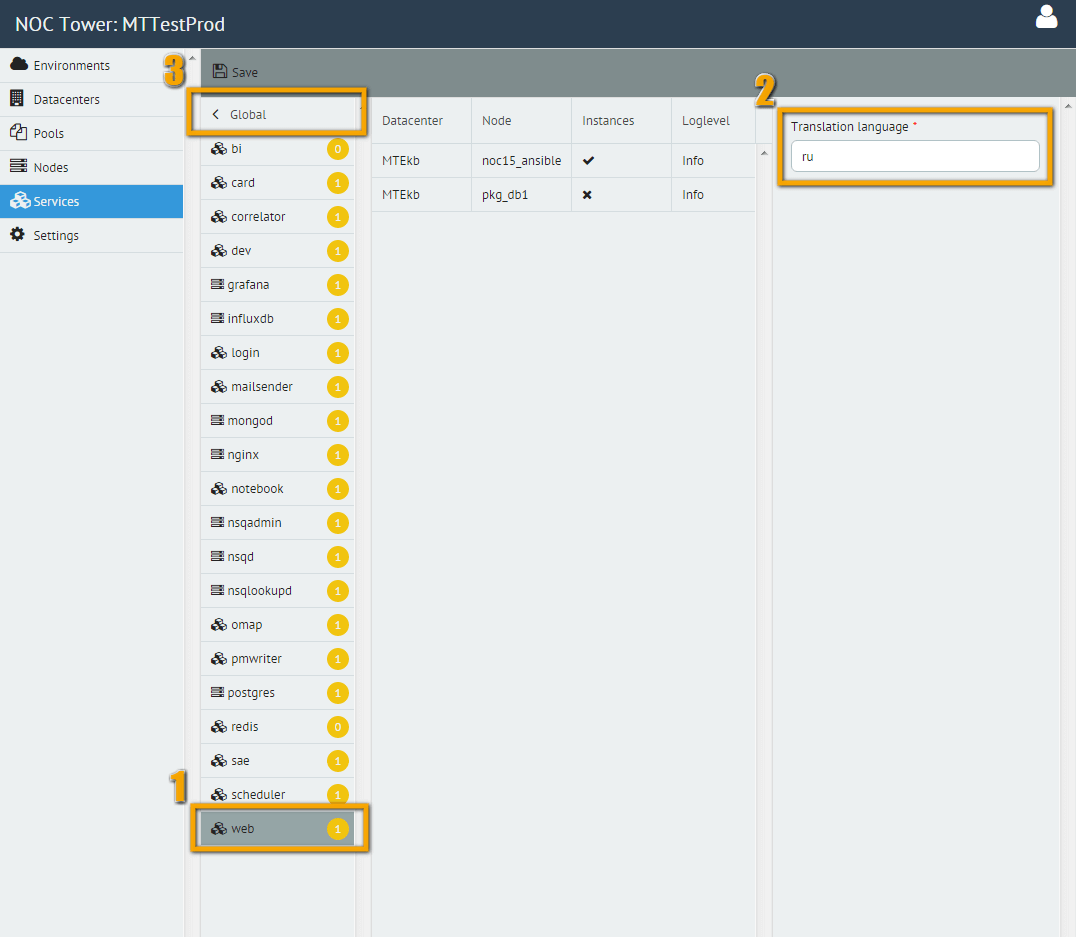This screenshot has height=937, width=1076.
Task: Sort by the Datacenter column header
Action: pos(421,120)
